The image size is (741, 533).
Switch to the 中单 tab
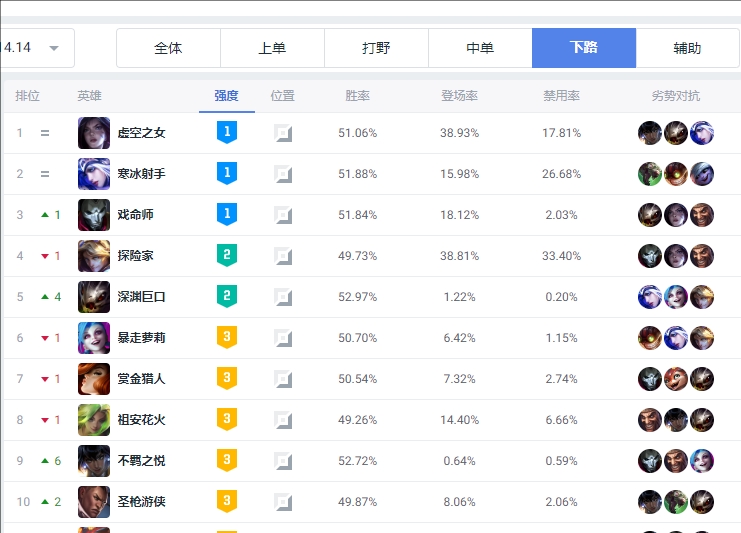(x=480, y=48)
